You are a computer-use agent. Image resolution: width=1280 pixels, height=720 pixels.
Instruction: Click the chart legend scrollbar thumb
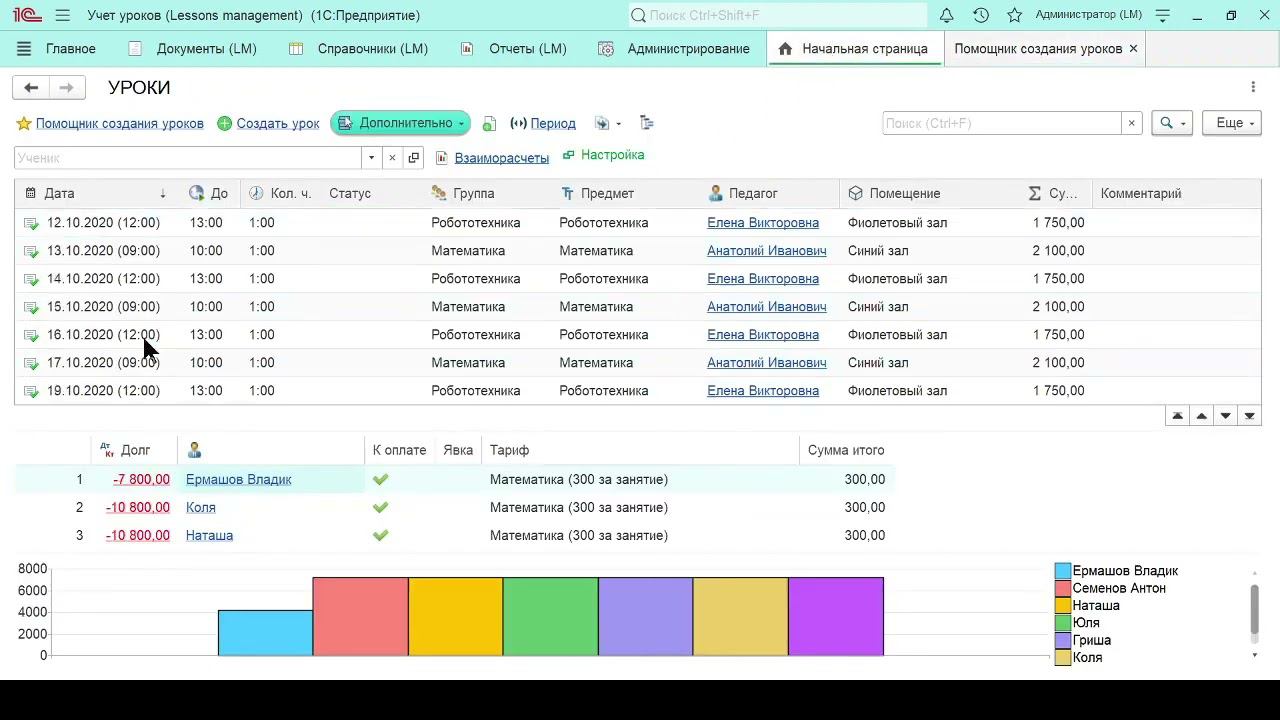pyautogui.click(x=1254, y=609)
